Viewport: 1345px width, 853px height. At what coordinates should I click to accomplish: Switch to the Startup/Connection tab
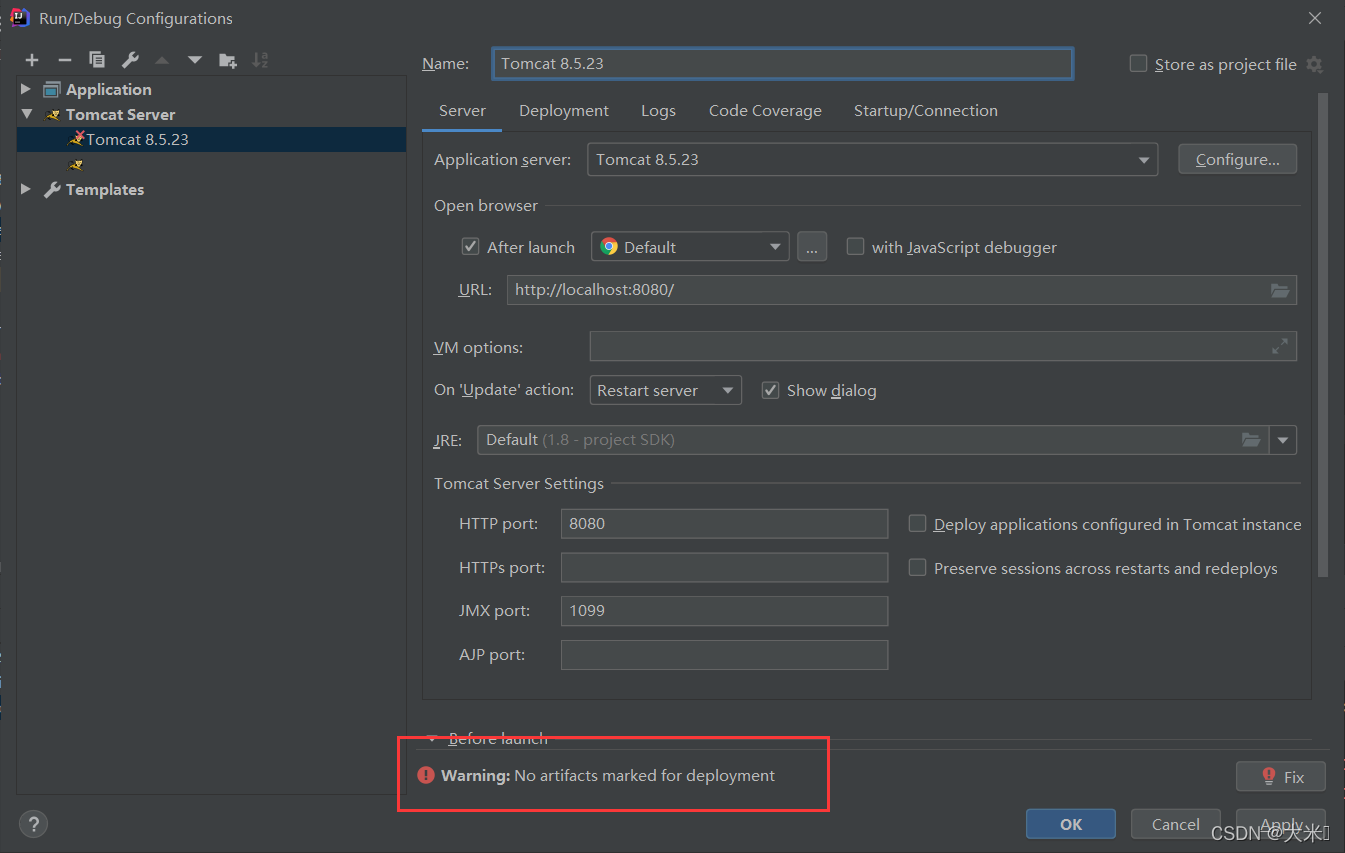coord(925,111)
